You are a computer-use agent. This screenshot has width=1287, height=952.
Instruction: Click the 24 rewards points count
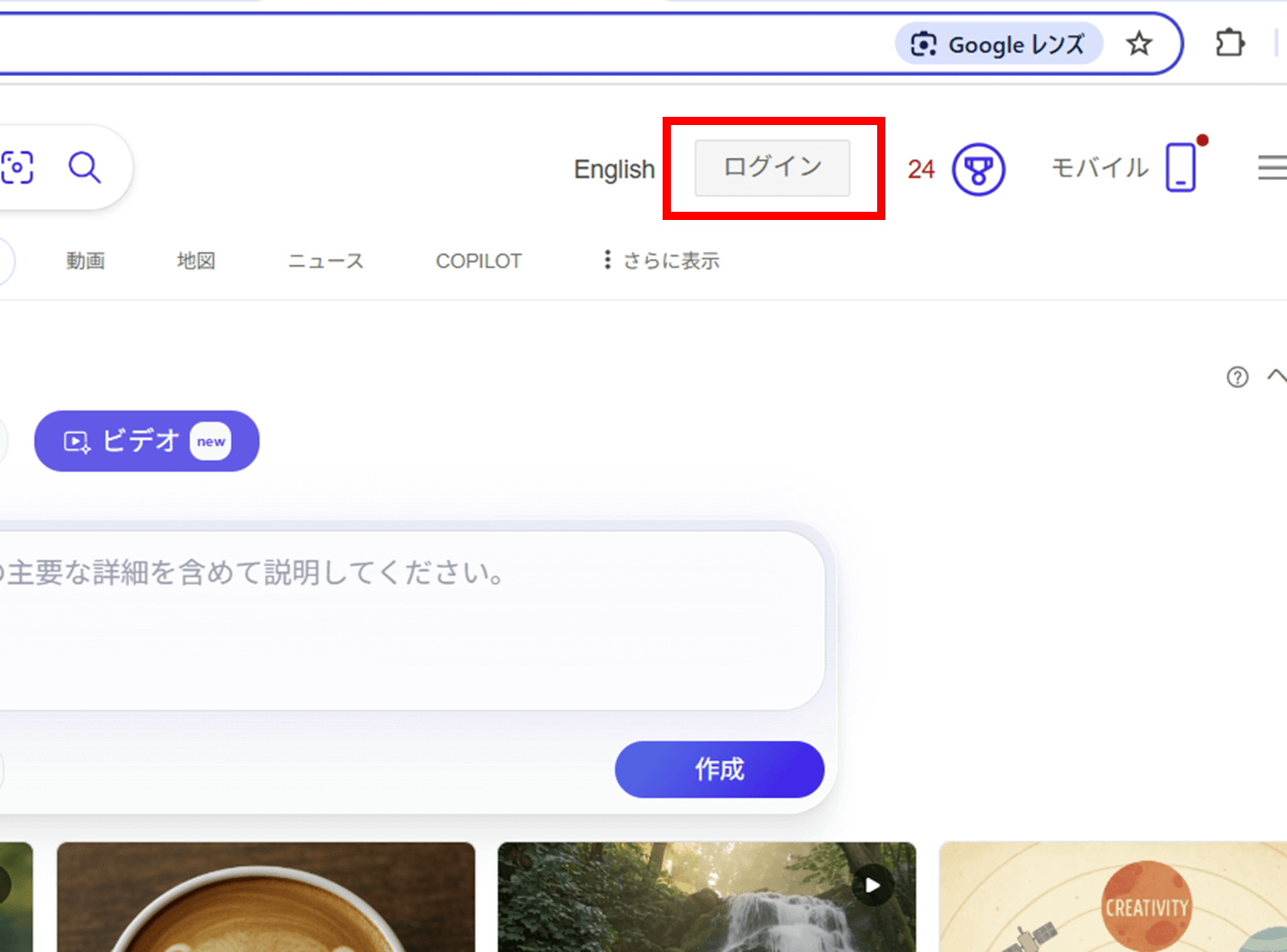921,170
